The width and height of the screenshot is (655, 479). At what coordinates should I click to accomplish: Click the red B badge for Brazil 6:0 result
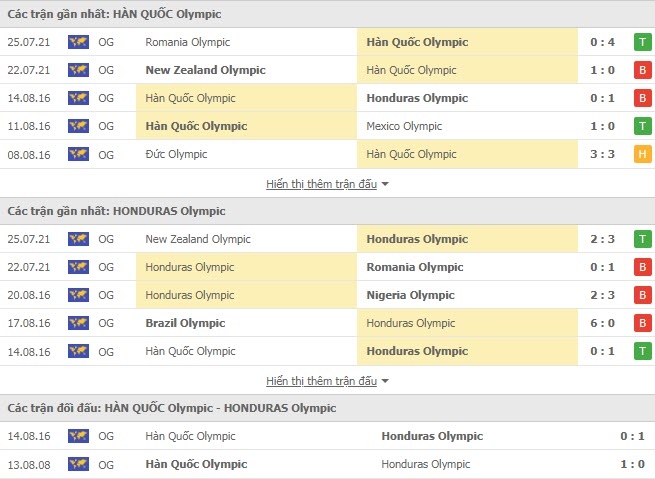click(x=642, y=323)
